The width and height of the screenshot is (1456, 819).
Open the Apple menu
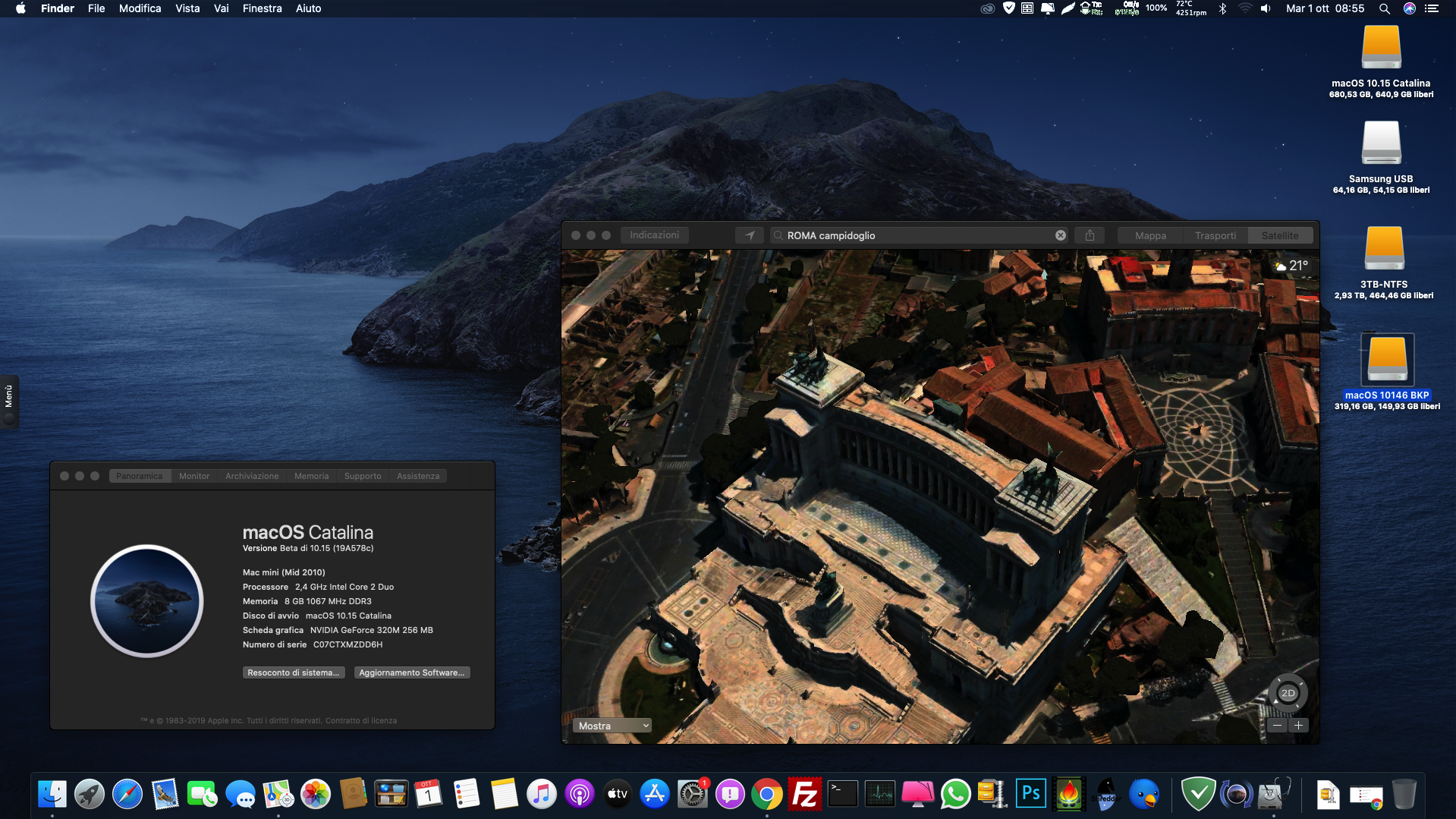[20, 8]
